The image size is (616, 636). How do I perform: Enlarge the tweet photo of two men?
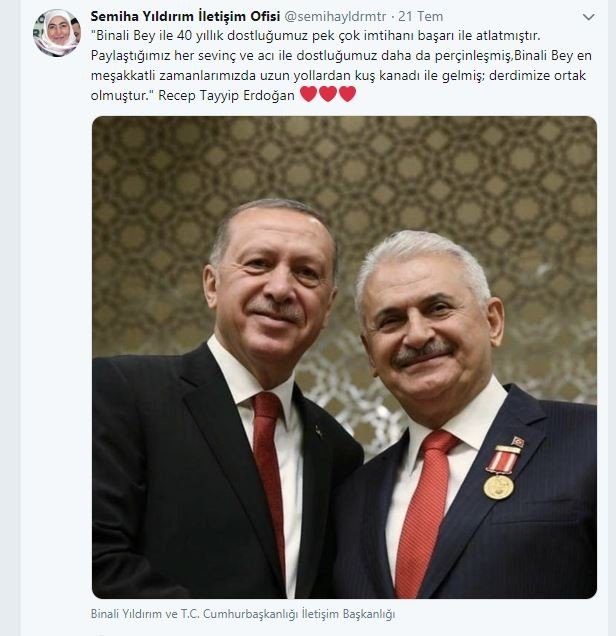[344, 357]
